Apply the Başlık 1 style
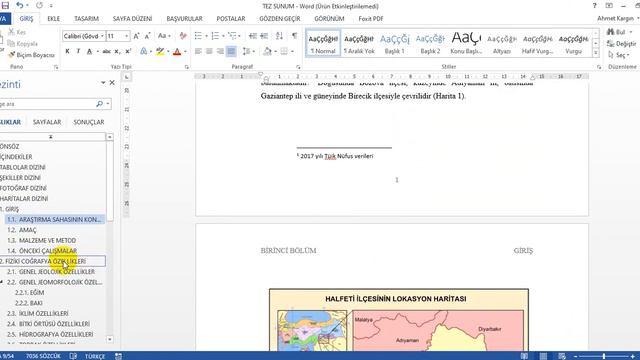 click(395, 43)
